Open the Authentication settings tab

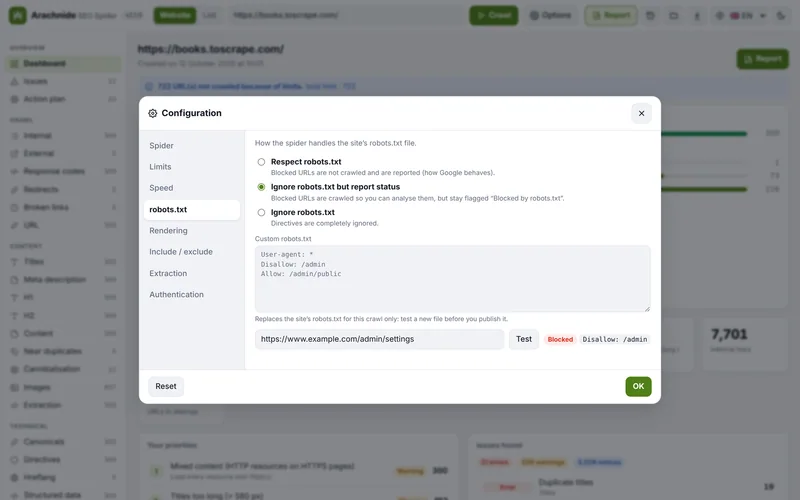(x=192, y=294)
